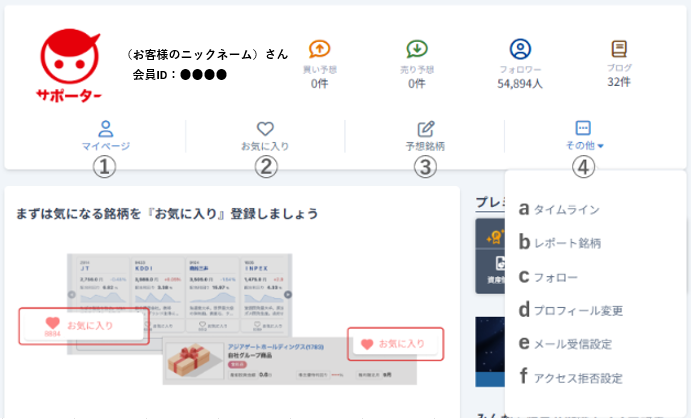Click the left carousel arrow on stock cards
This screenshot has height=419, width=691.
(x=71, y=294)
